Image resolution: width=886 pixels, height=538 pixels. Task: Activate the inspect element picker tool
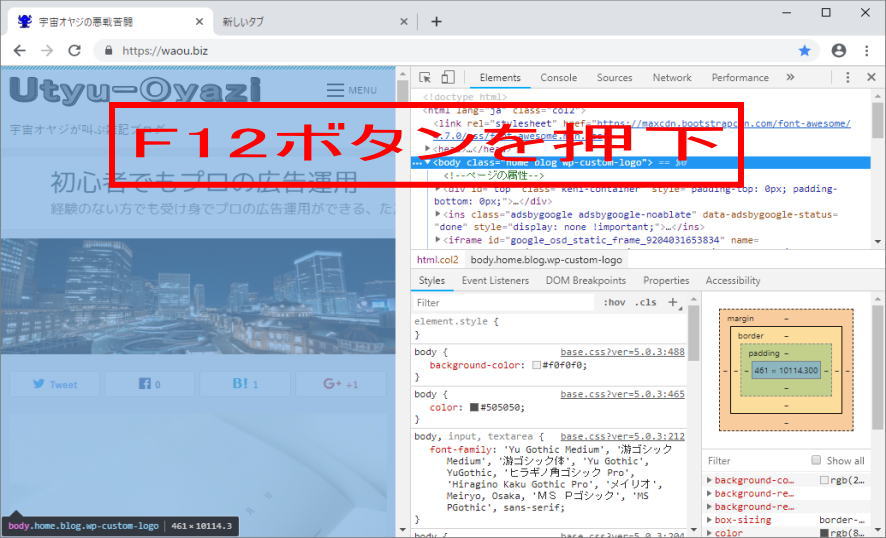click(425, 78)
